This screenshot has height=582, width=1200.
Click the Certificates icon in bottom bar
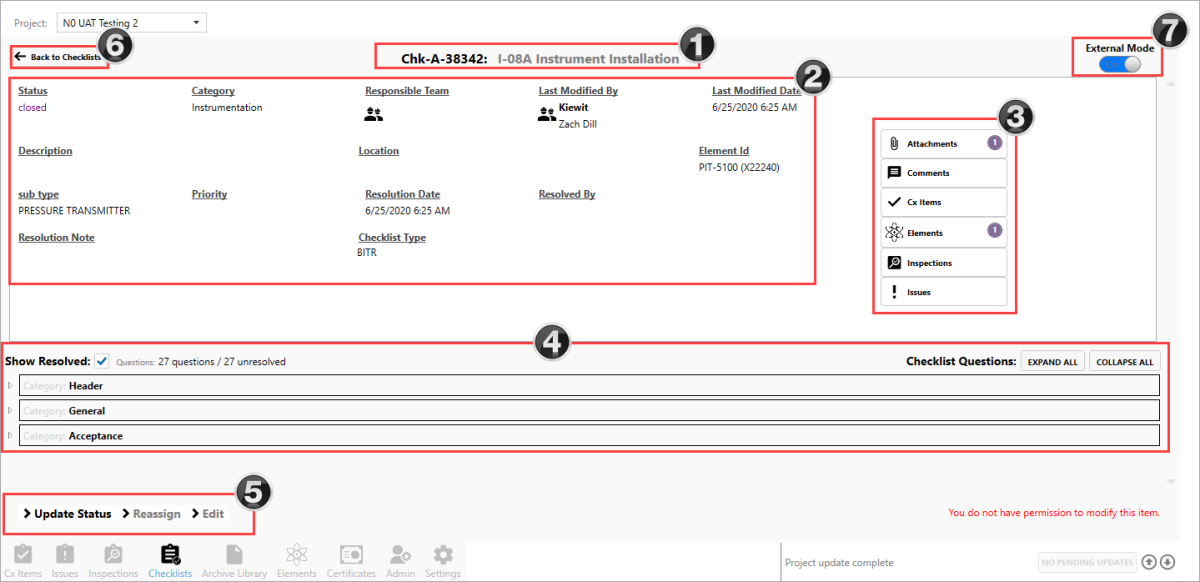click(351, 554)
